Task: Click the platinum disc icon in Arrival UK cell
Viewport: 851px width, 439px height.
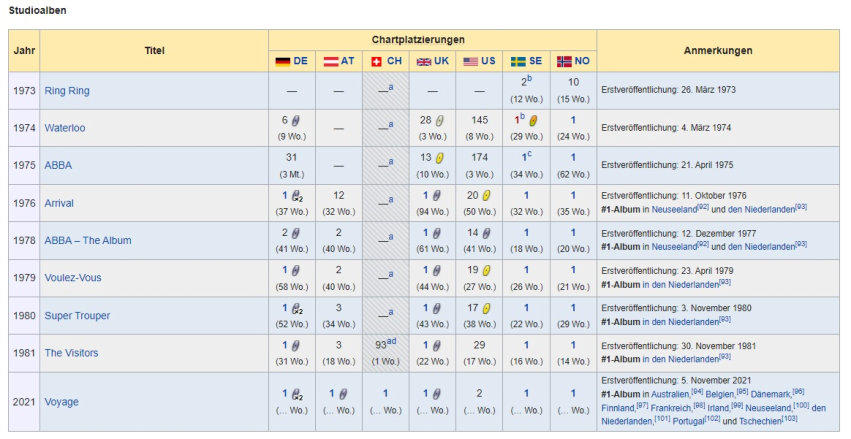Action: 436,196
